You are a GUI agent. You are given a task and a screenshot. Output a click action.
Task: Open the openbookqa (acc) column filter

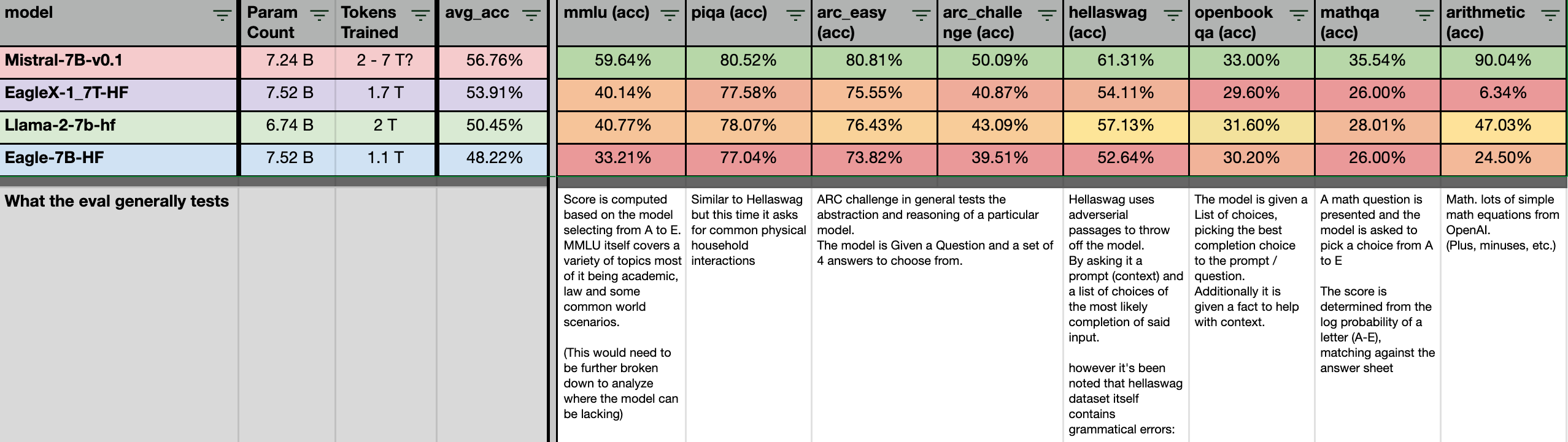click(x=1299, y=13)
